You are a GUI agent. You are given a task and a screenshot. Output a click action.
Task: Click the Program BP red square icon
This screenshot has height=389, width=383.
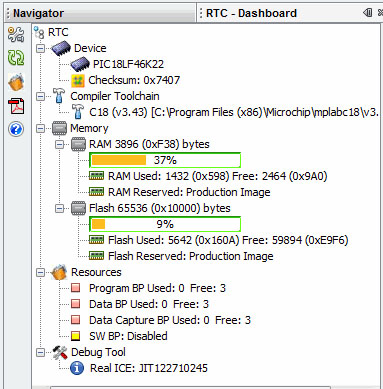point(76,288)
